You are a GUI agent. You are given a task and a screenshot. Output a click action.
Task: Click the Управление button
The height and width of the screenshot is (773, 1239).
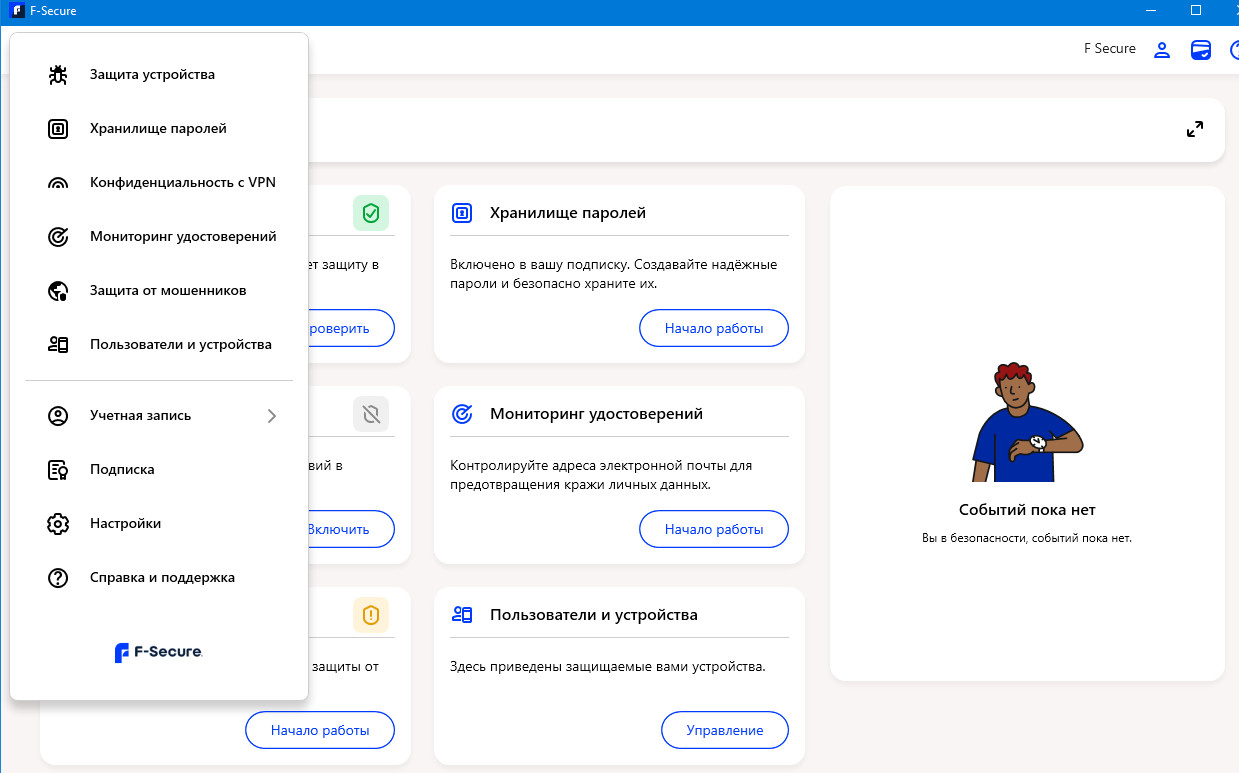[x=725, y=730]
